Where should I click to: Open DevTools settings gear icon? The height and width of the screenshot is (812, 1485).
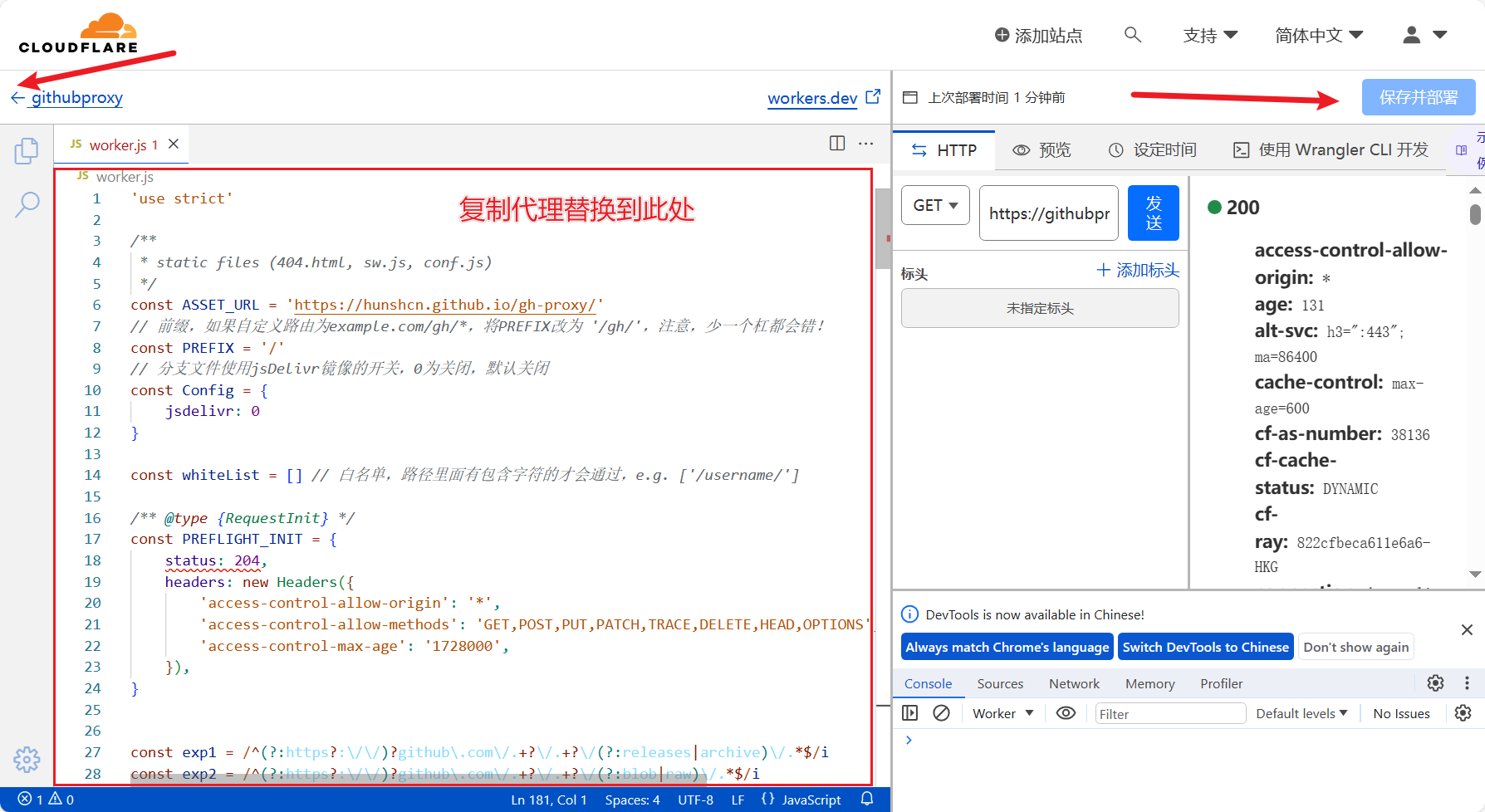[x=1435, y=683]
